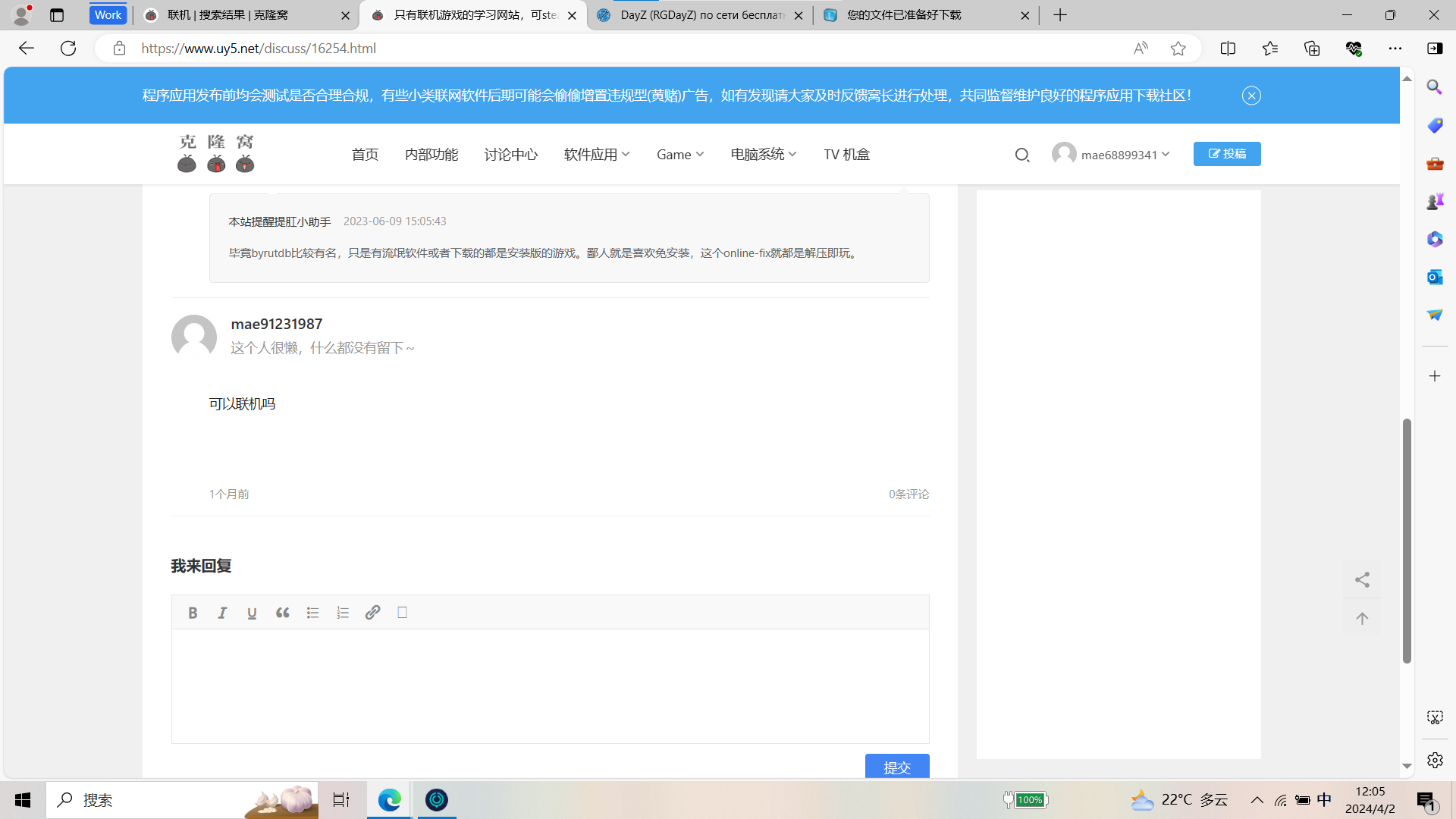1456x819 pixels.
Task: Click mae91231987's avatar image
Action: [x=194, y=337]
